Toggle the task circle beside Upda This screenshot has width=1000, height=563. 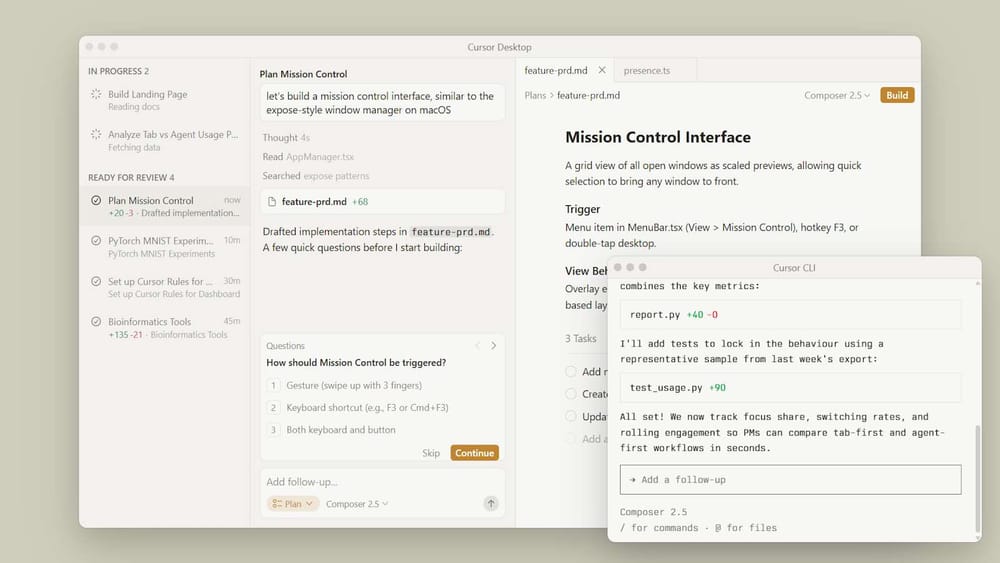tap(571, 416)
